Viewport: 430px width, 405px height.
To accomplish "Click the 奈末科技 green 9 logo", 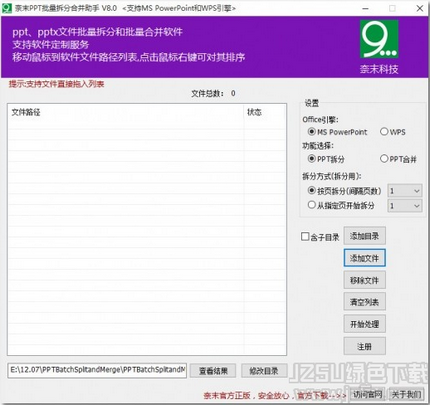I will coord(379,39).
